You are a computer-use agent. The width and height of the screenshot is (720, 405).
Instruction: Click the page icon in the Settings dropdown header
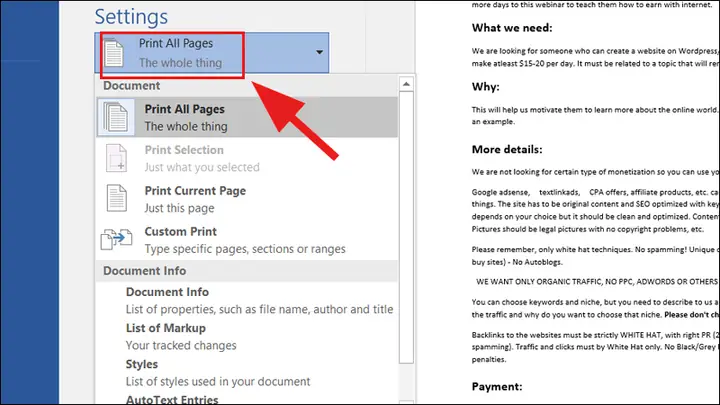[113, 53]
